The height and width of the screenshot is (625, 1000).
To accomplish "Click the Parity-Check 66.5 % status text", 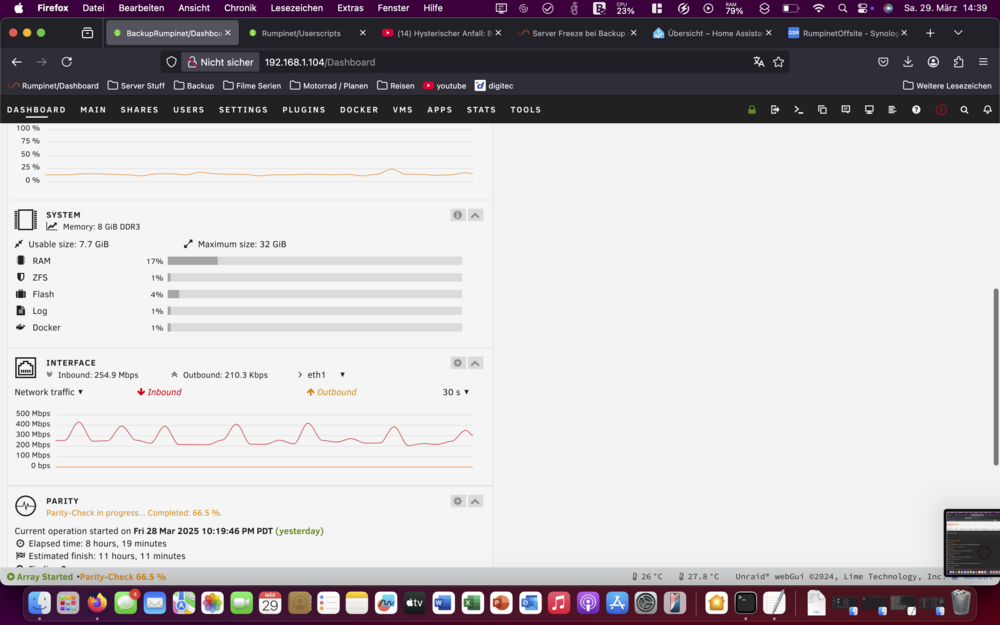I will click(x=122, y=577).
